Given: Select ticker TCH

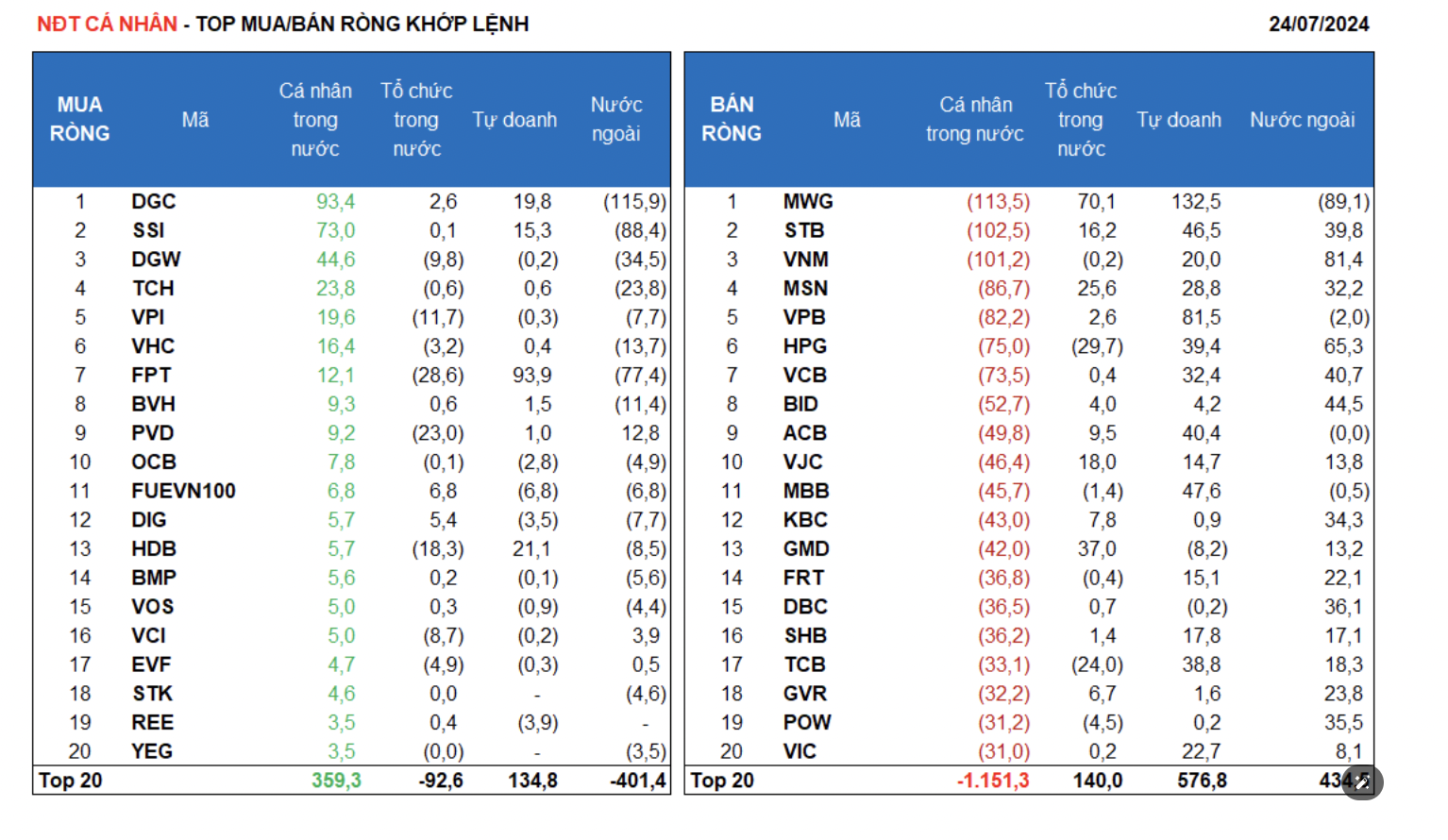Looking at the screenshot, I should (153, 289).
